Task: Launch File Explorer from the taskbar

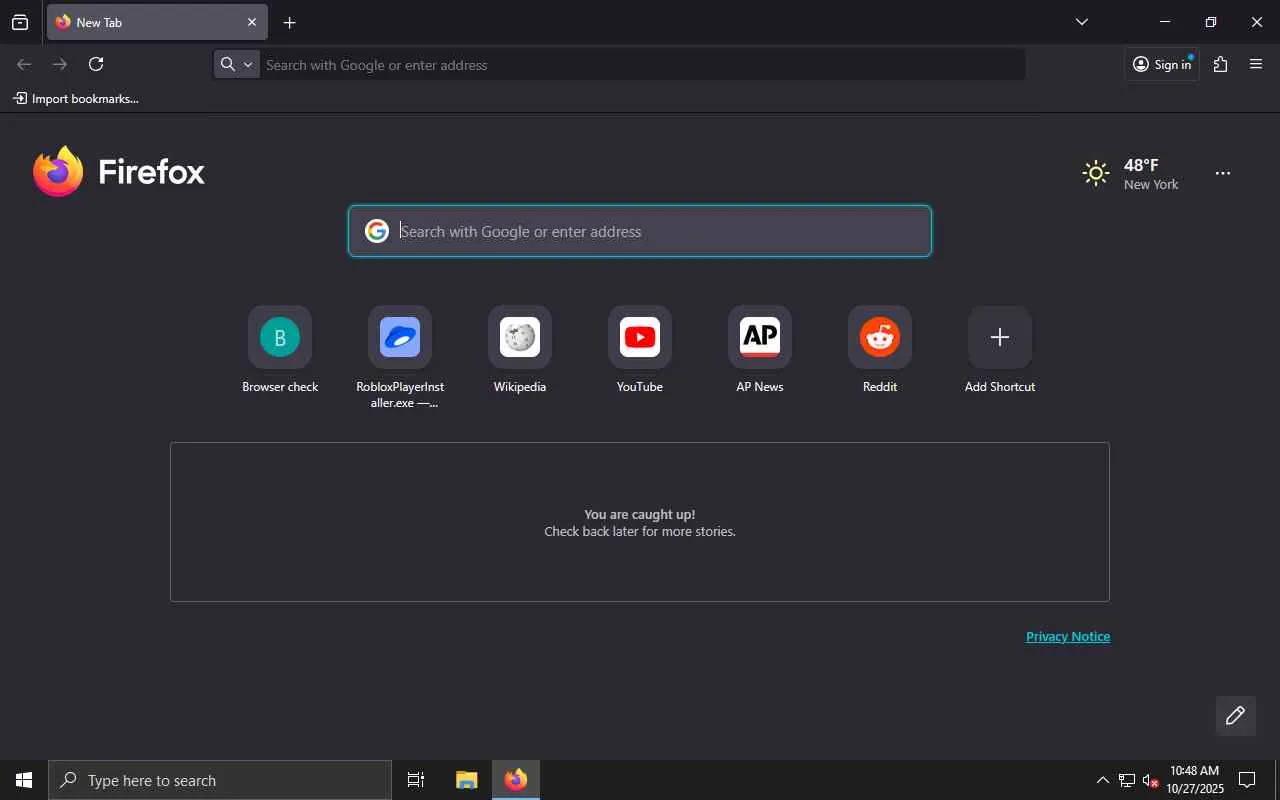Action: pyautogui.click(x=466, y=780)
